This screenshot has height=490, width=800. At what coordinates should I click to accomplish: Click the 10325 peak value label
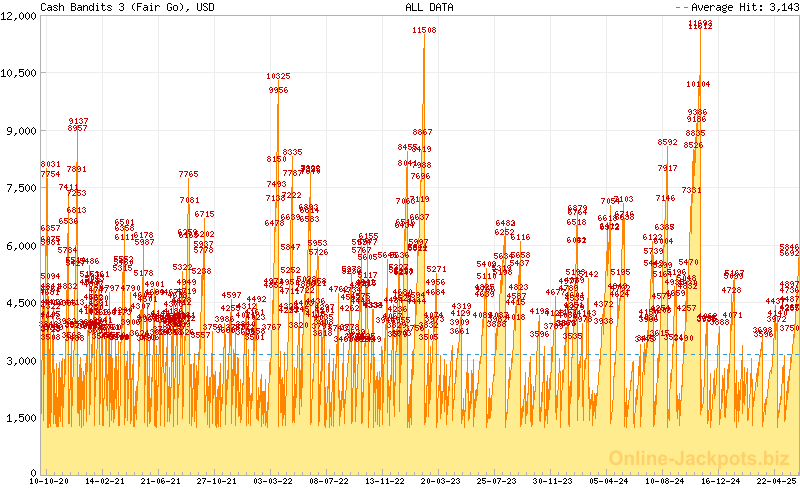278,77
